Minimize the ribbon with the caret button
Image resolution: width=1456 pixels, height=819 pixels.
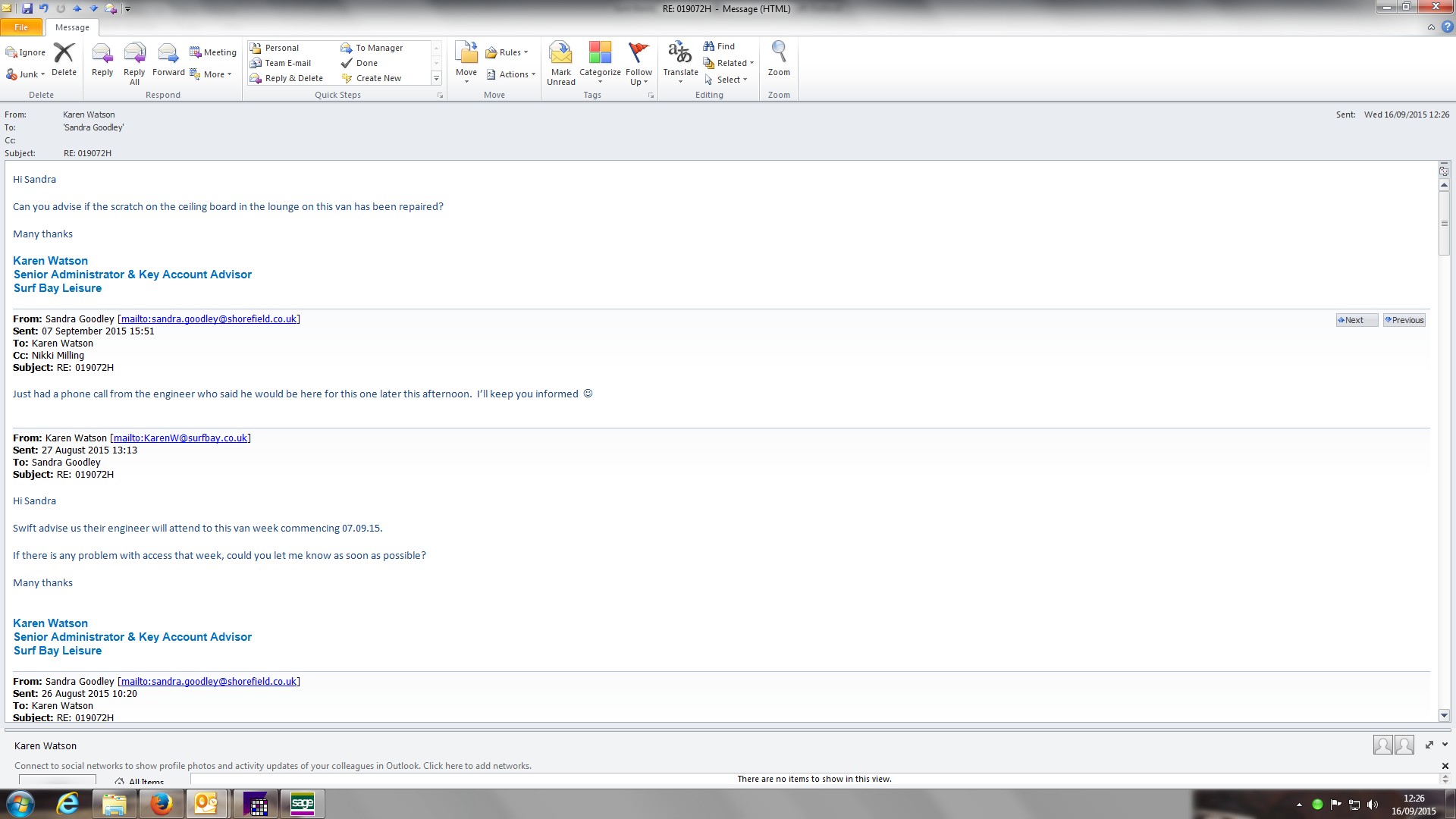coord(1431,27)
